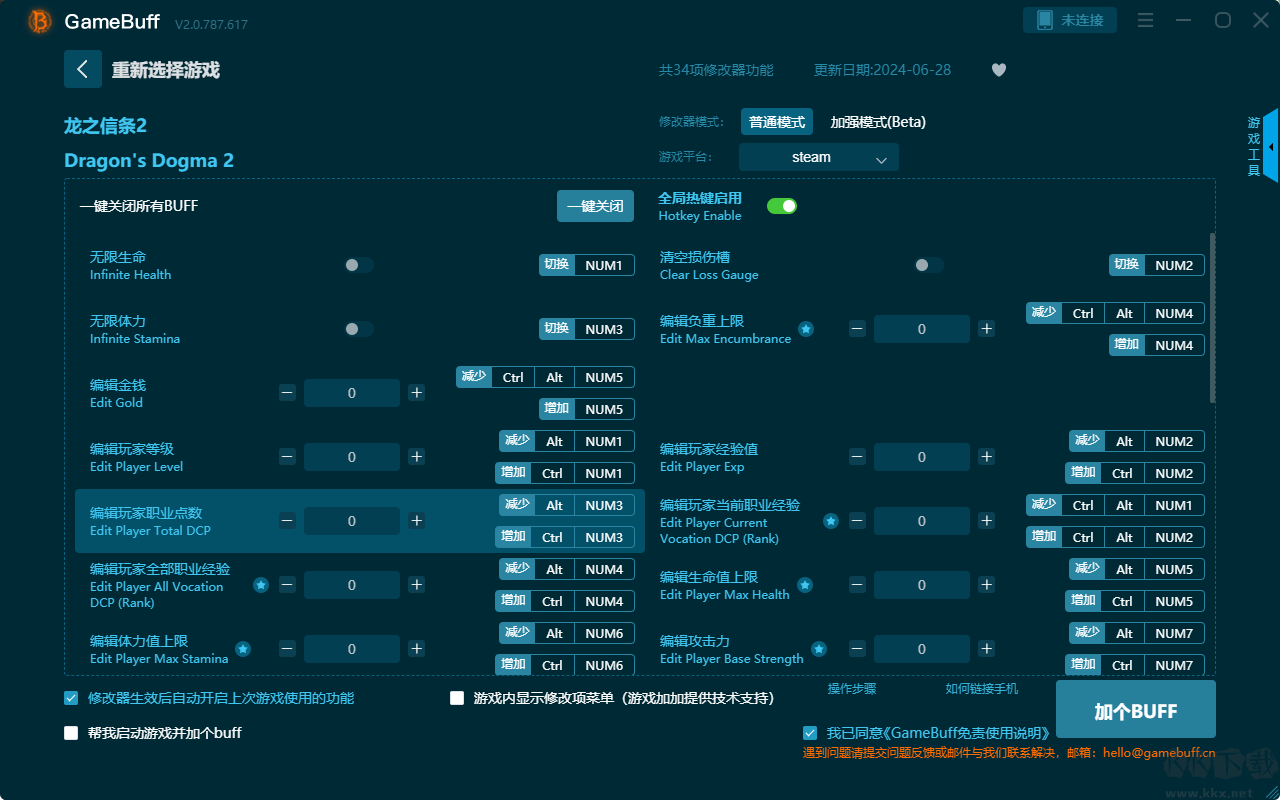
Task: Click the heart favorite icon
Action: coord(998,70)
